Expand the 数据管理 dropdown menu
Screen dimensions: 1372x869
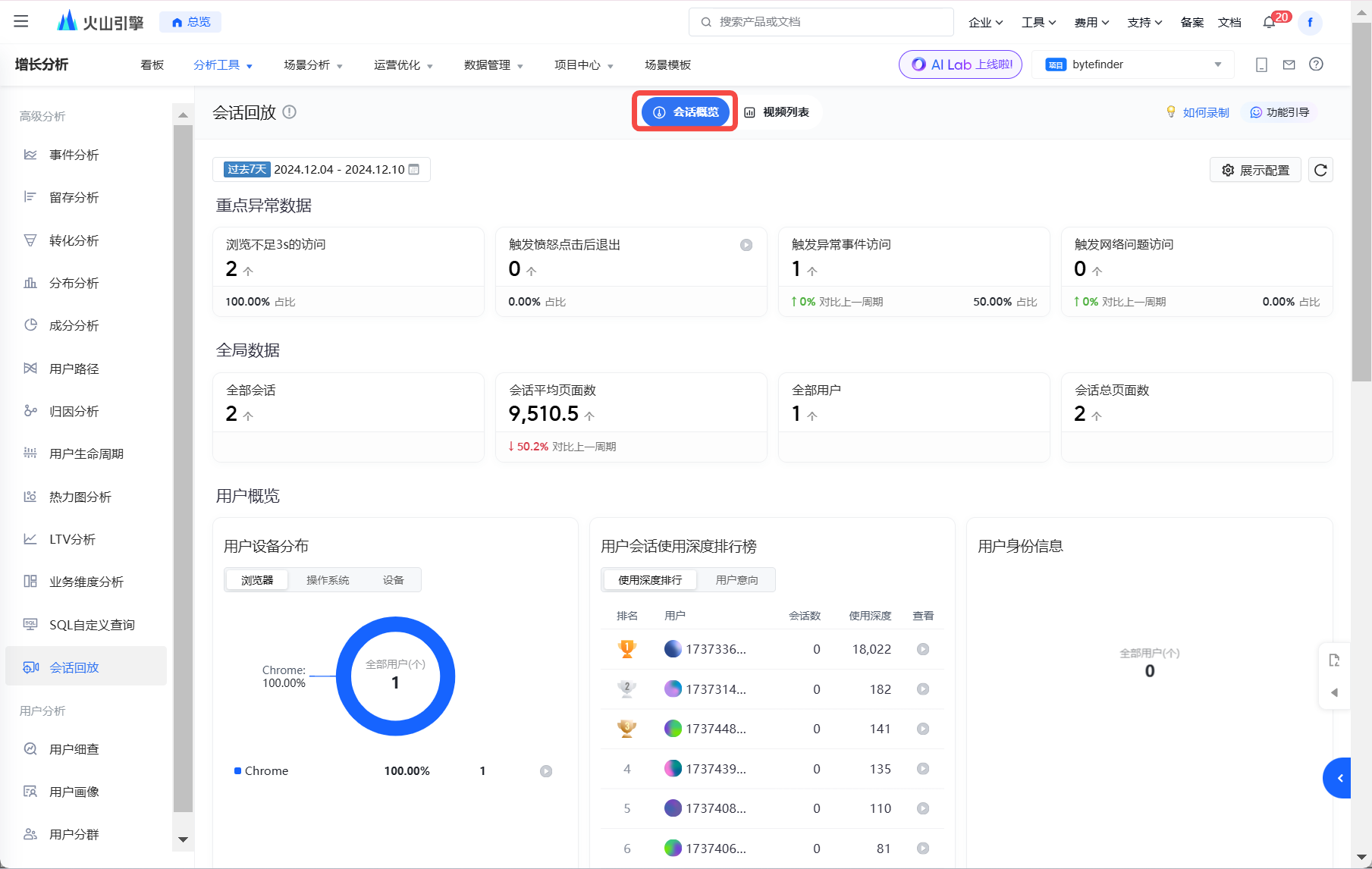tap(494, 65)
